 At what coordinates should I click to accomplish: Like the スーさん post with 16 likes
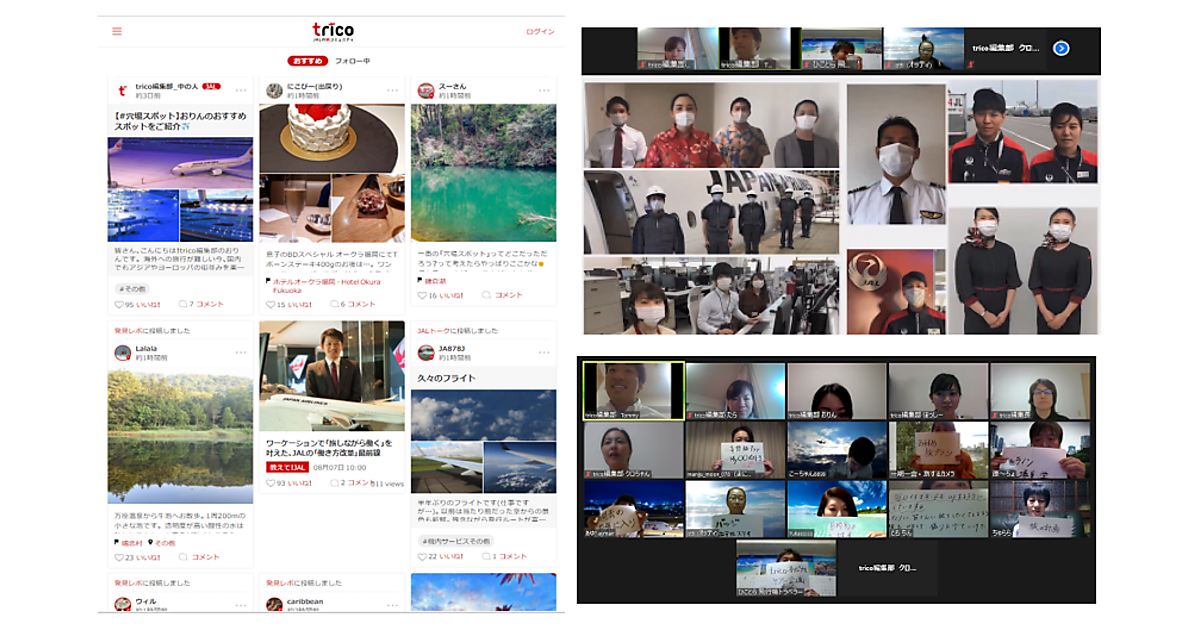coord(440,295)
